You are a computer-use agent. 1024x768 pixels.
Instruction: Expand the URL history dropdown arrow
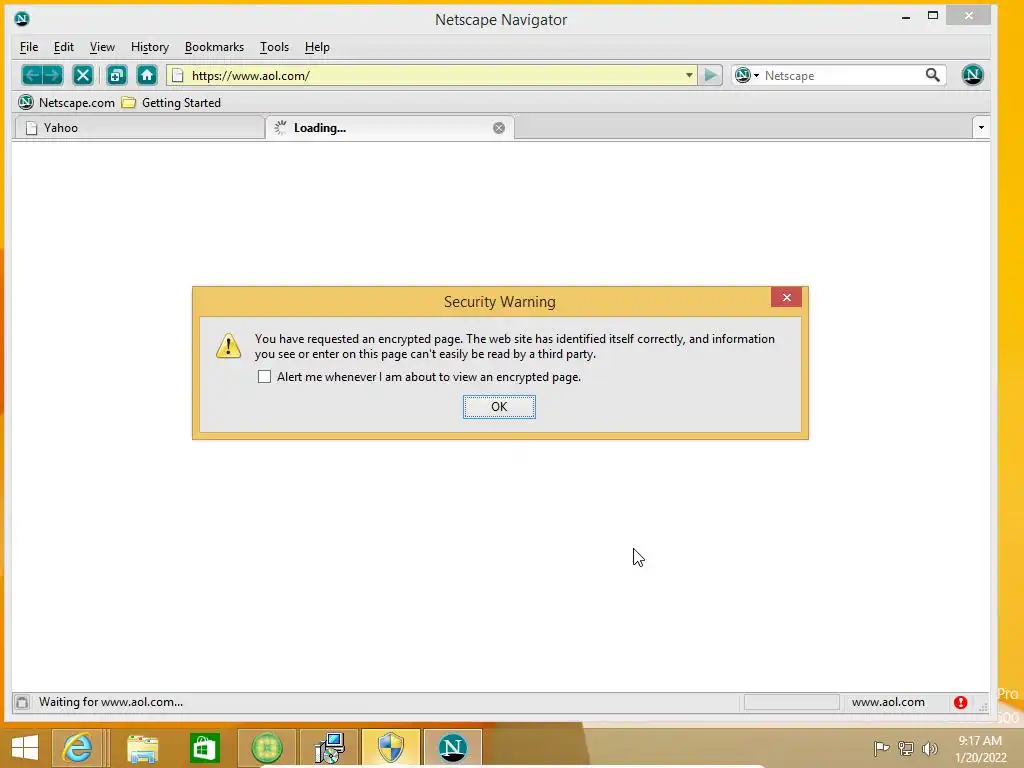pyautogui.click(x=689, y=75)
